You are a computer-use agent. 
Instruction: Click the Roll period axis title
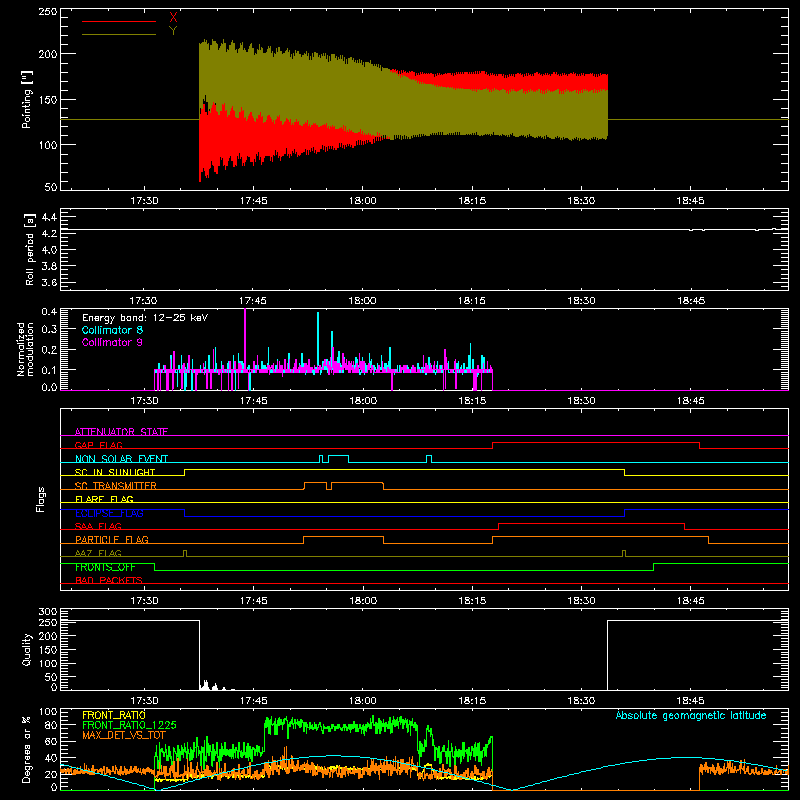click(30, 249)
